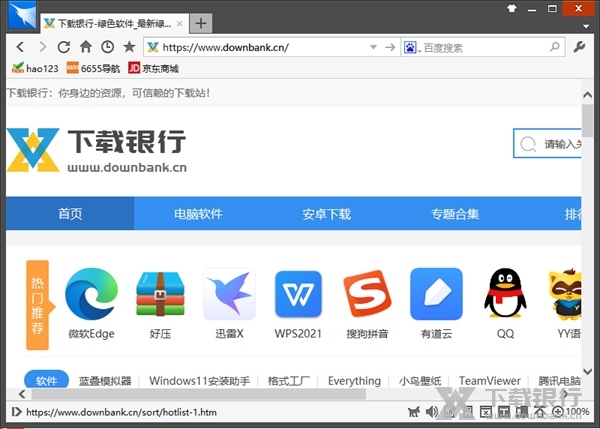
Task: Open the browsing history clock icon
Action: click(108, 47)
